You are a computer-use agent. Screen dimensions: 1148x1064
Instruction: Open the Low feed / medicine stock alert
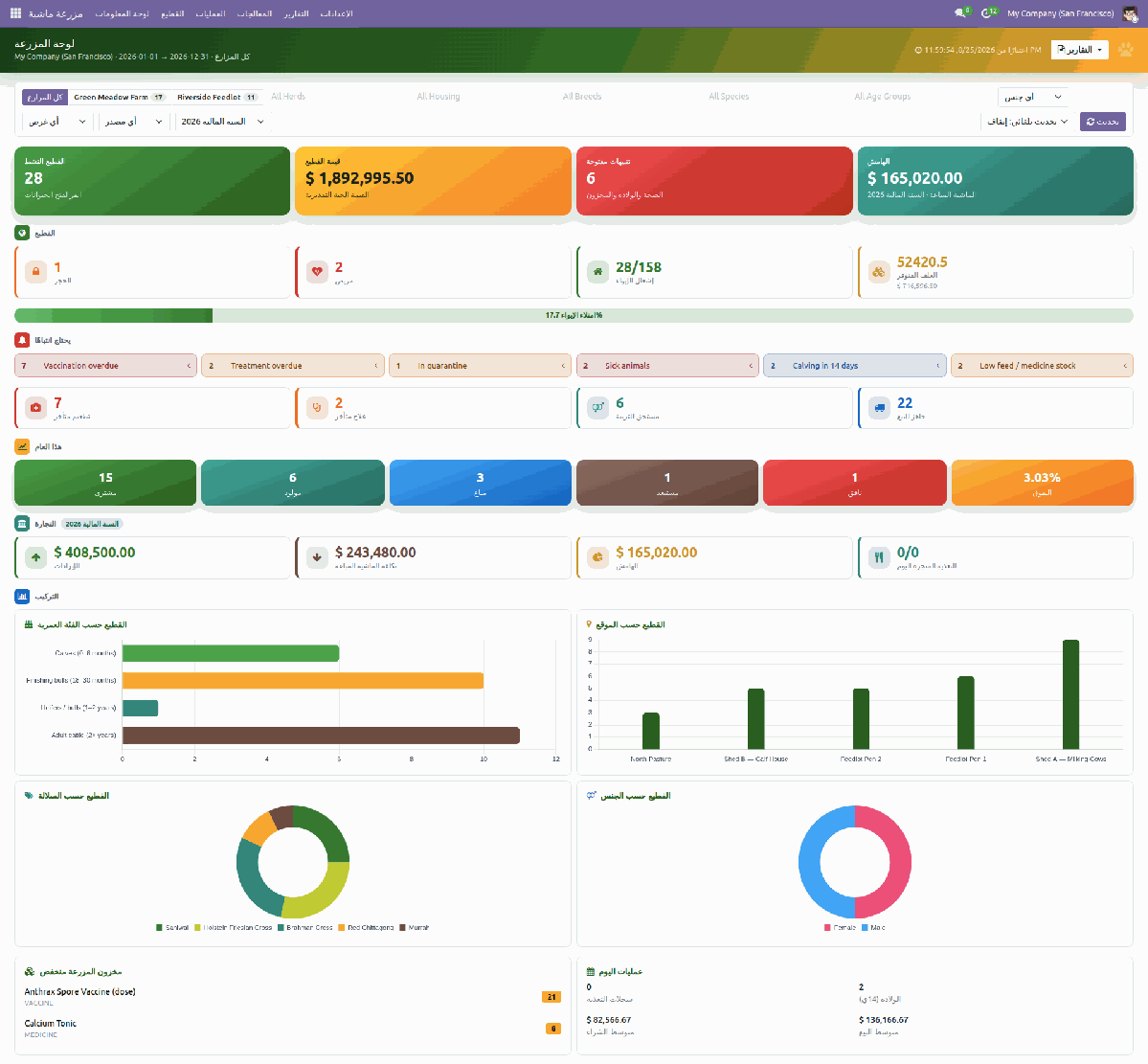tap(1042, 366)
